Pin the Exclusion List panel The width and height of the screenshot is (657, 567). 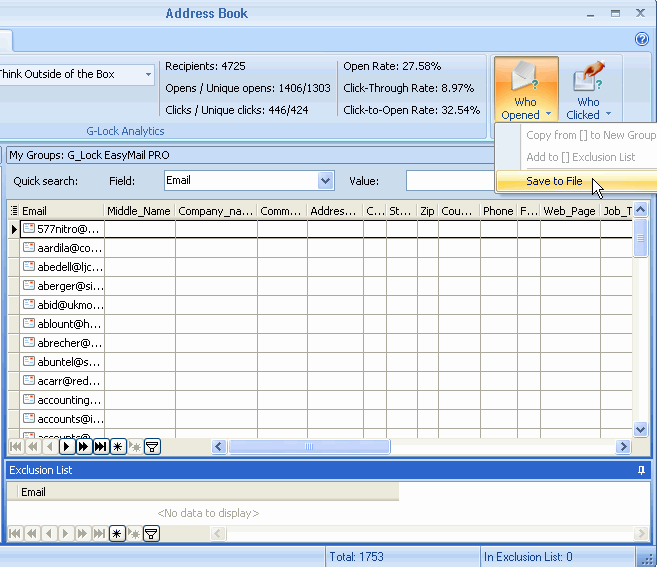[641, 470]
